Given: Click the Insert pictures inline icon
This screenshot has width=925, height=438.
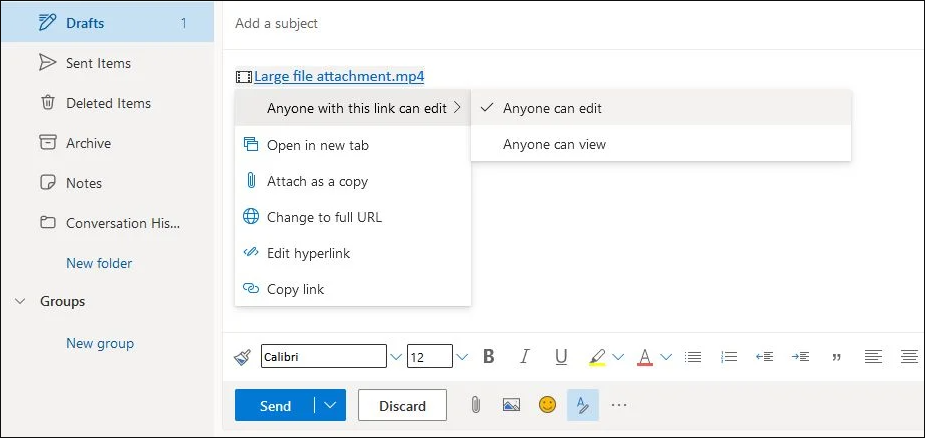Looking at the screenshot, I should (x=511, y=405).
